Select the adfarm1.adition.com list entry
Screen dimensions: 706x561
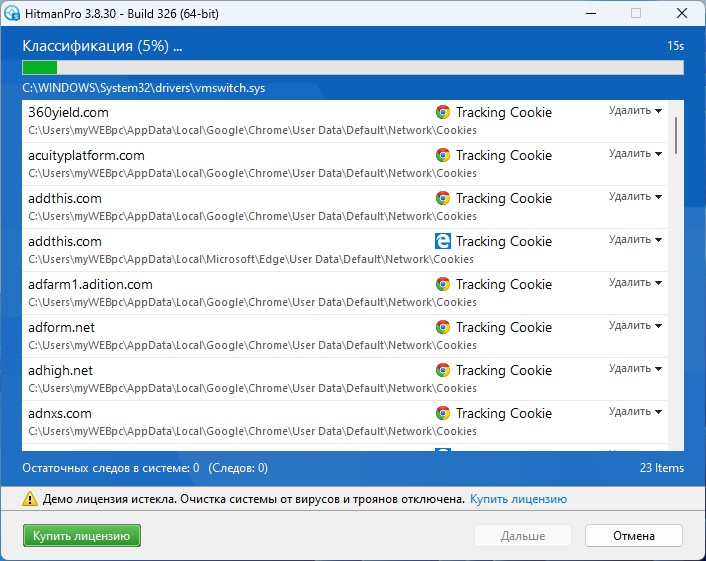tap(344, 293)
